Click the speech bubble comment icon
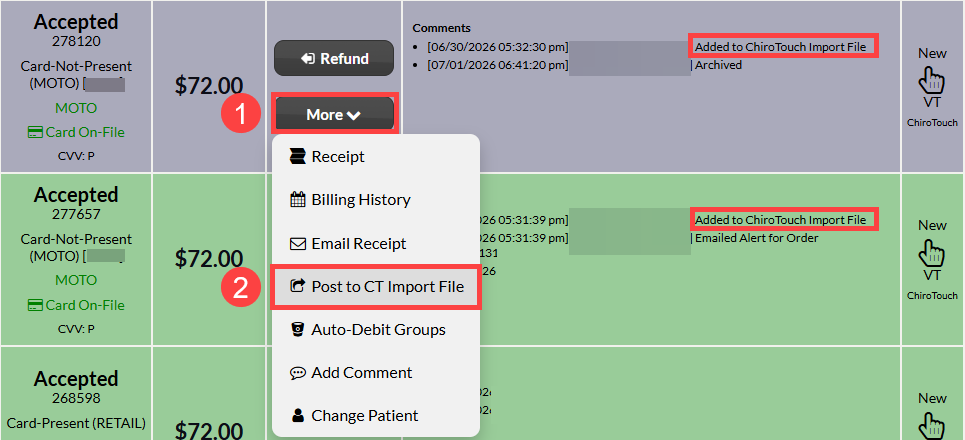Image resolution: width=965 pixels, height=440 pixels. pyautogui.click(x=297, y=373)
